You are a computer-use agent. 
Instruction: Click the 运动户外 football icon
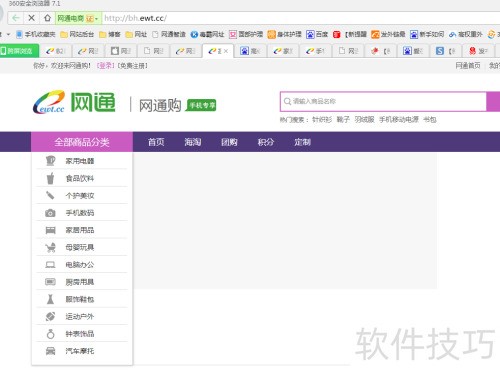pos(50,316)
